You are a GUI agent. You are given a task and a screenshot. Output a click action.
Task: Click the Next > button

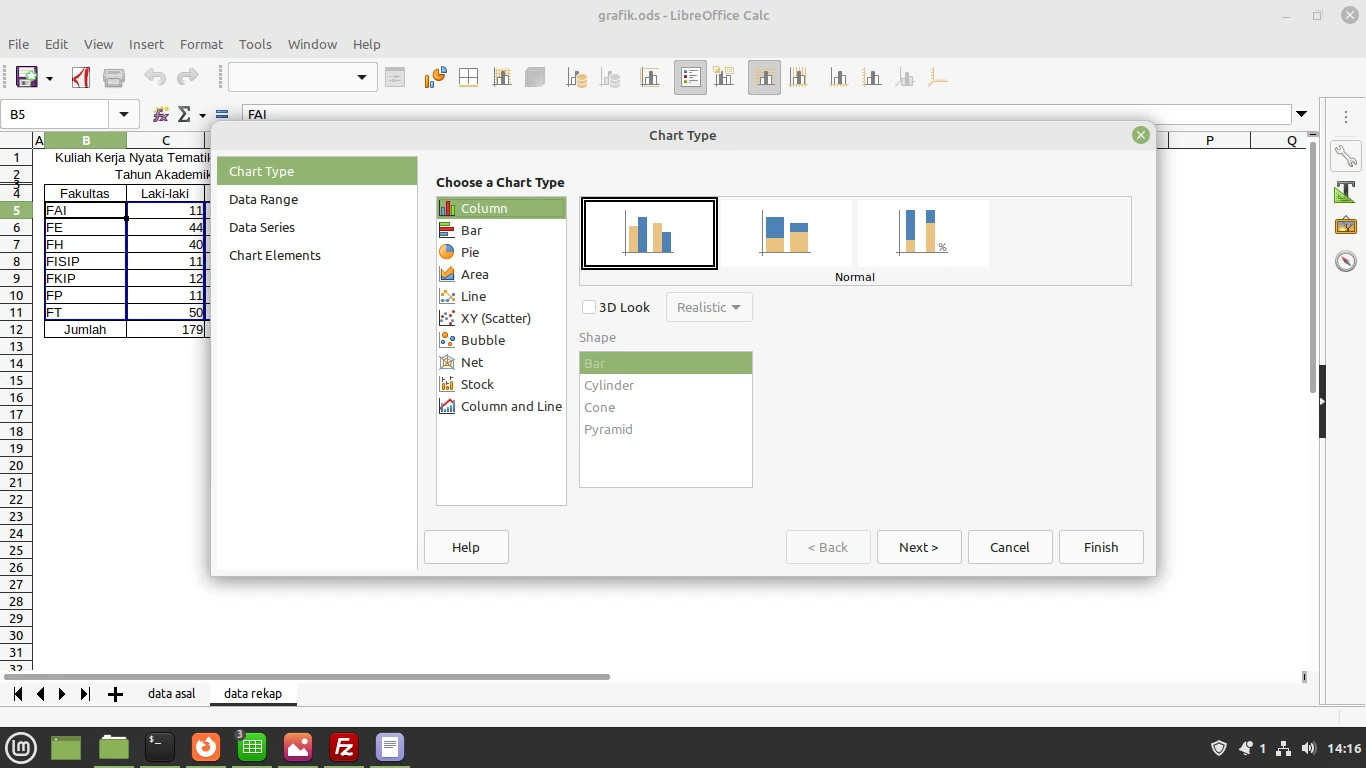[x=919, y=547]
